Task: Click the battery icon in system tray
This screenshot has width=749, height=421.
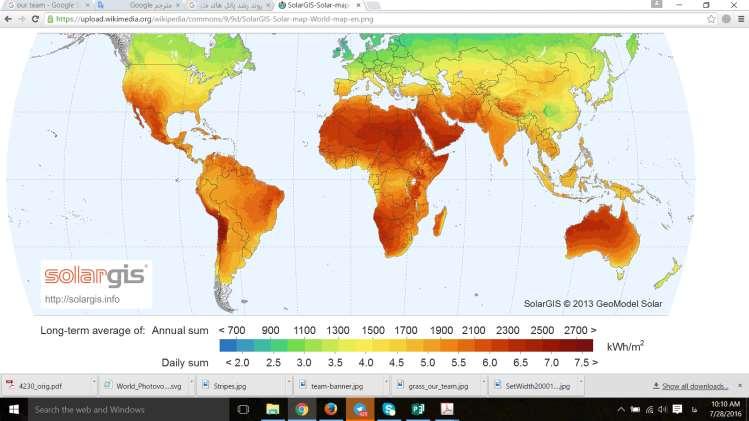Action: (635, 410)
